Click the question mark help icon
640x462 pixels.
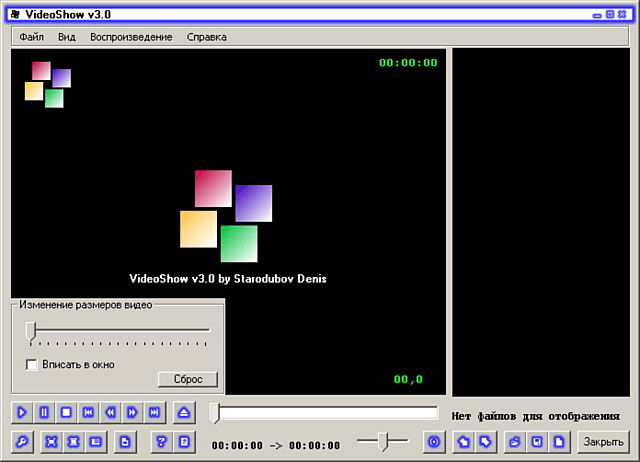coord(161,441)
